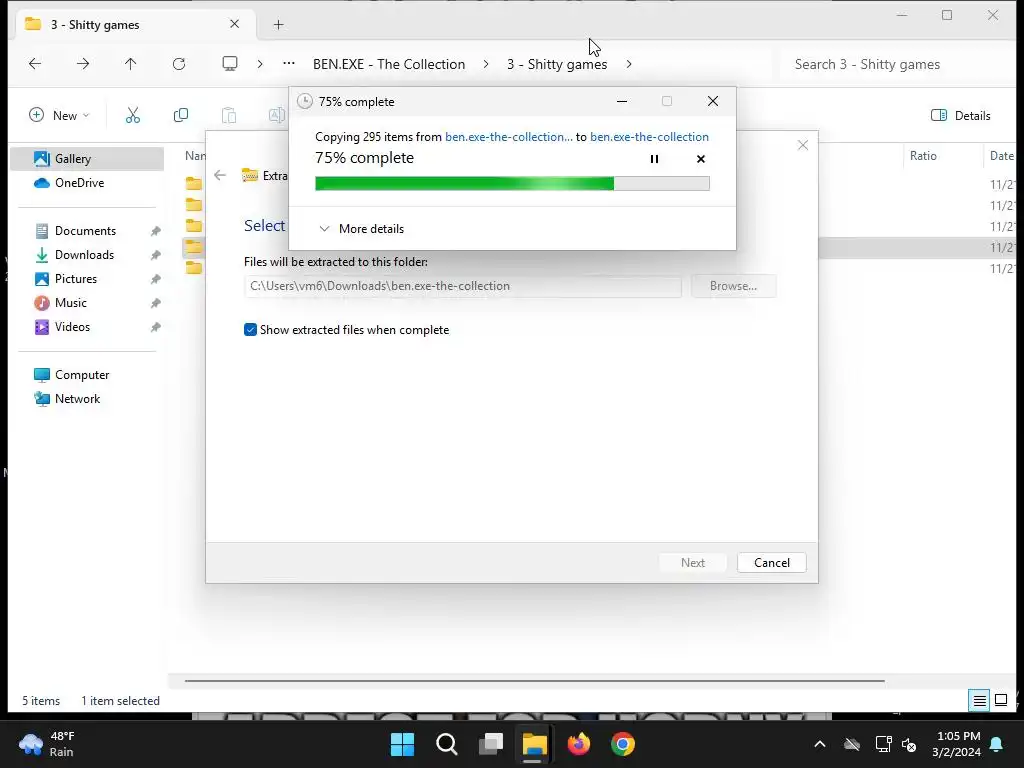Image resolution: width=1024 pixels, height=768 pixels.
Task: Click the pin icon beside Downloads
Action: [x=155, y=255]
